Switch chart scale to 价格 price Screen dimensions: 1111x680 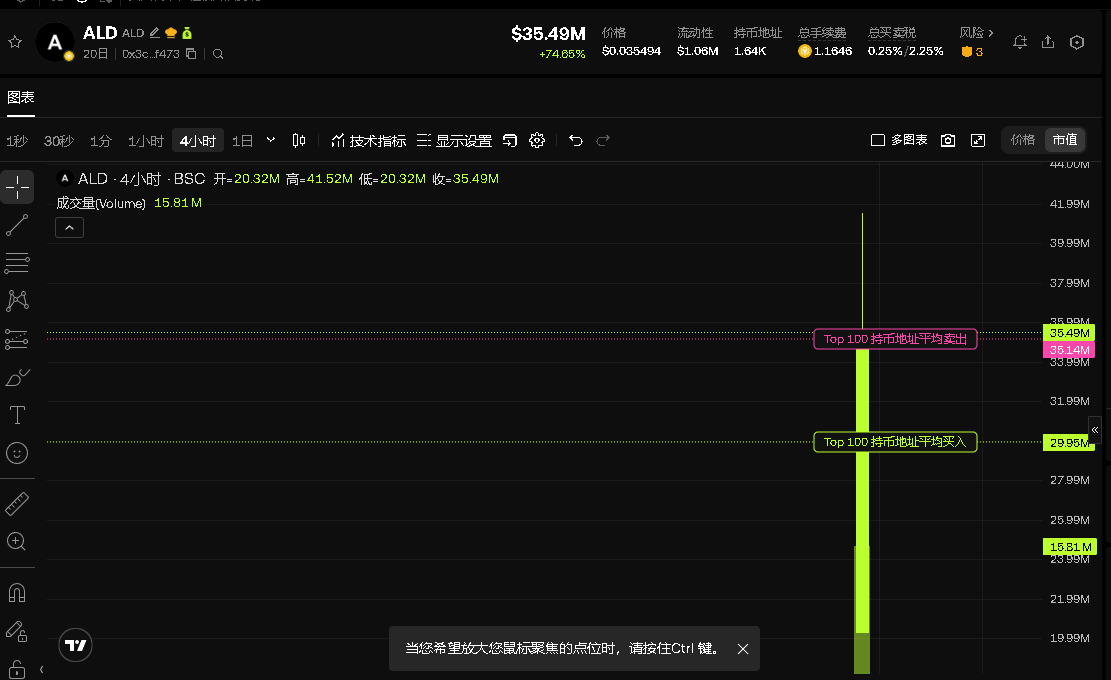click(x=1022, y=140)
